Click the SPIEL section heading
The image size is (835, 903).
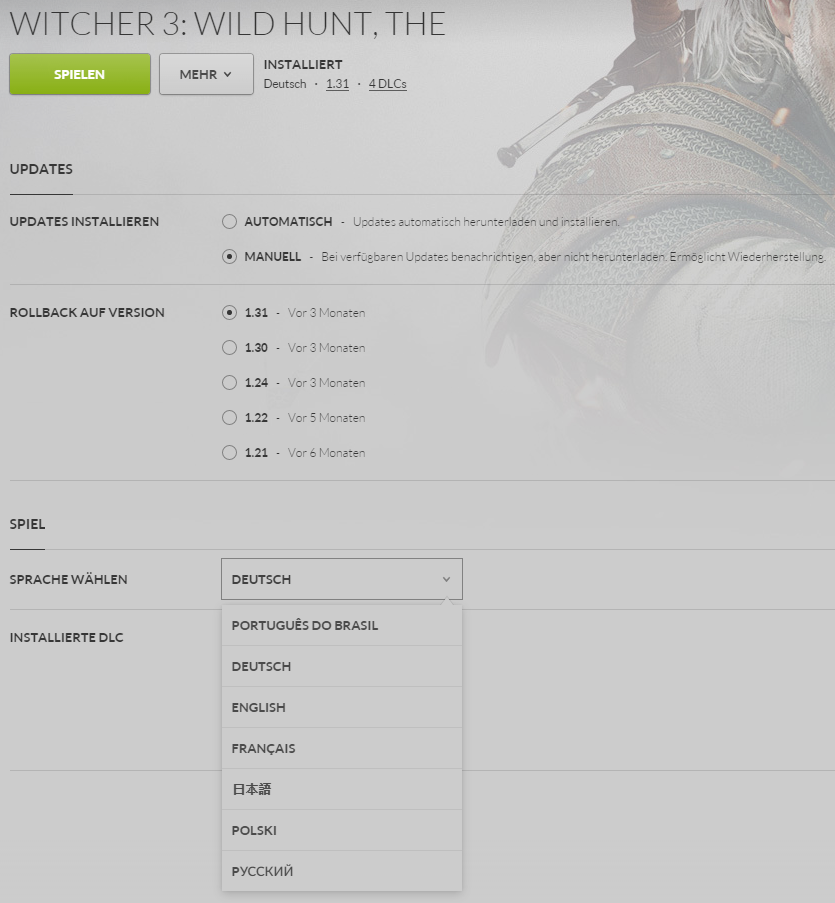coord(28,524)
